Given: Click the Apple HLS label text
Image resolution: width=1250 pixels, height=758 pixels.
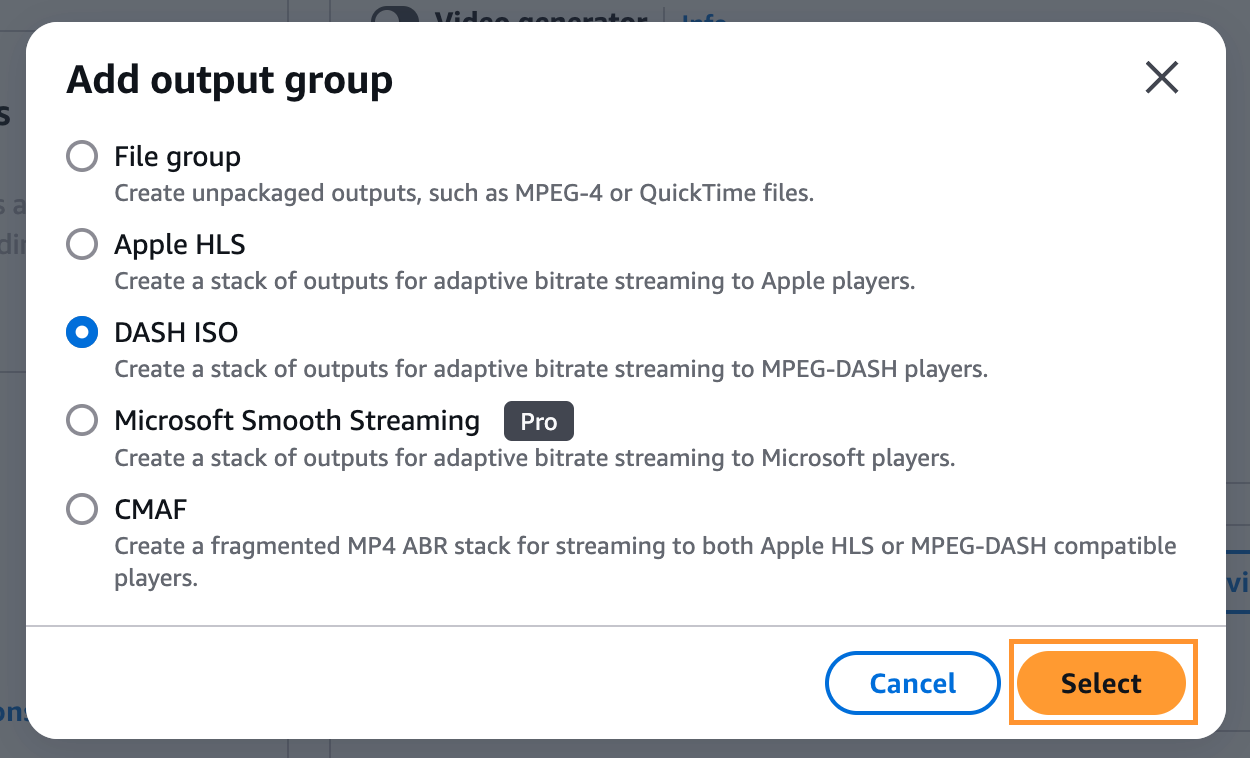Looking at the screenshot, I should click(x=177, y=244).
